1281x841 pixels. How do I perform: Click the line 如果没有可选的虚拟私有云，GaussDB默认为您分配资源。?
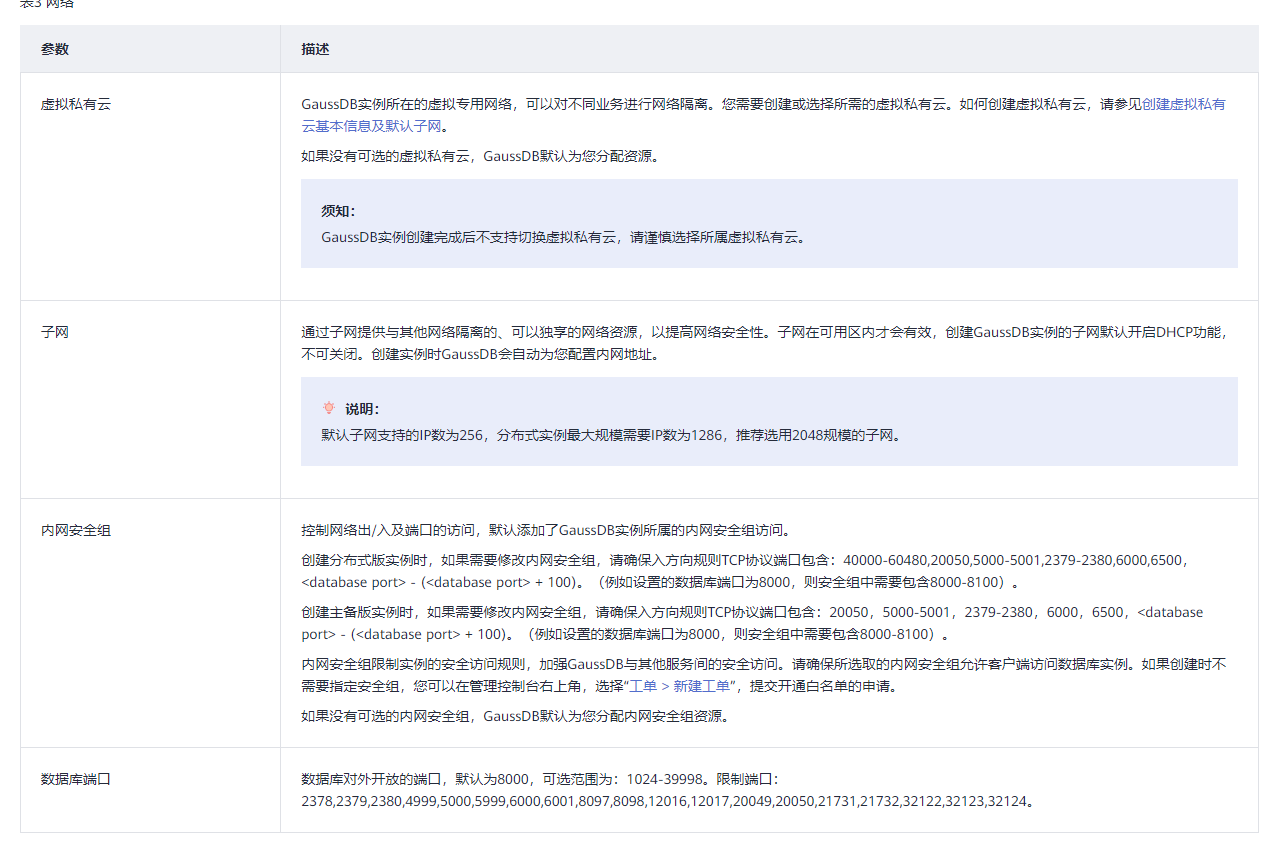480,156
